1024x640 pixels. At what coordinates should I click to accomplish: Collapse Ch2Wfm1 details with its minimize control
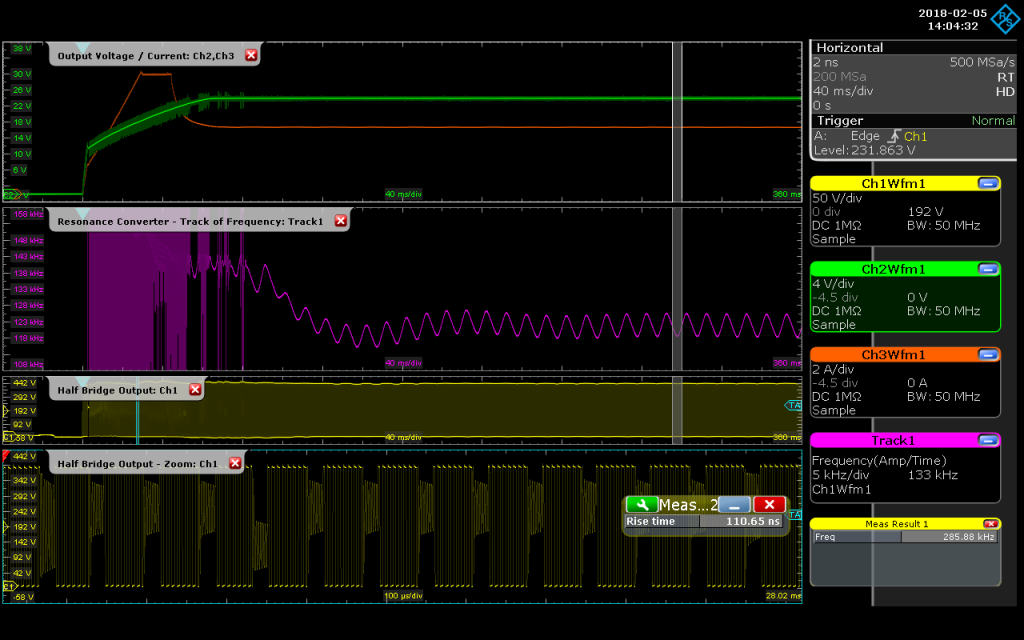(988, 269)
